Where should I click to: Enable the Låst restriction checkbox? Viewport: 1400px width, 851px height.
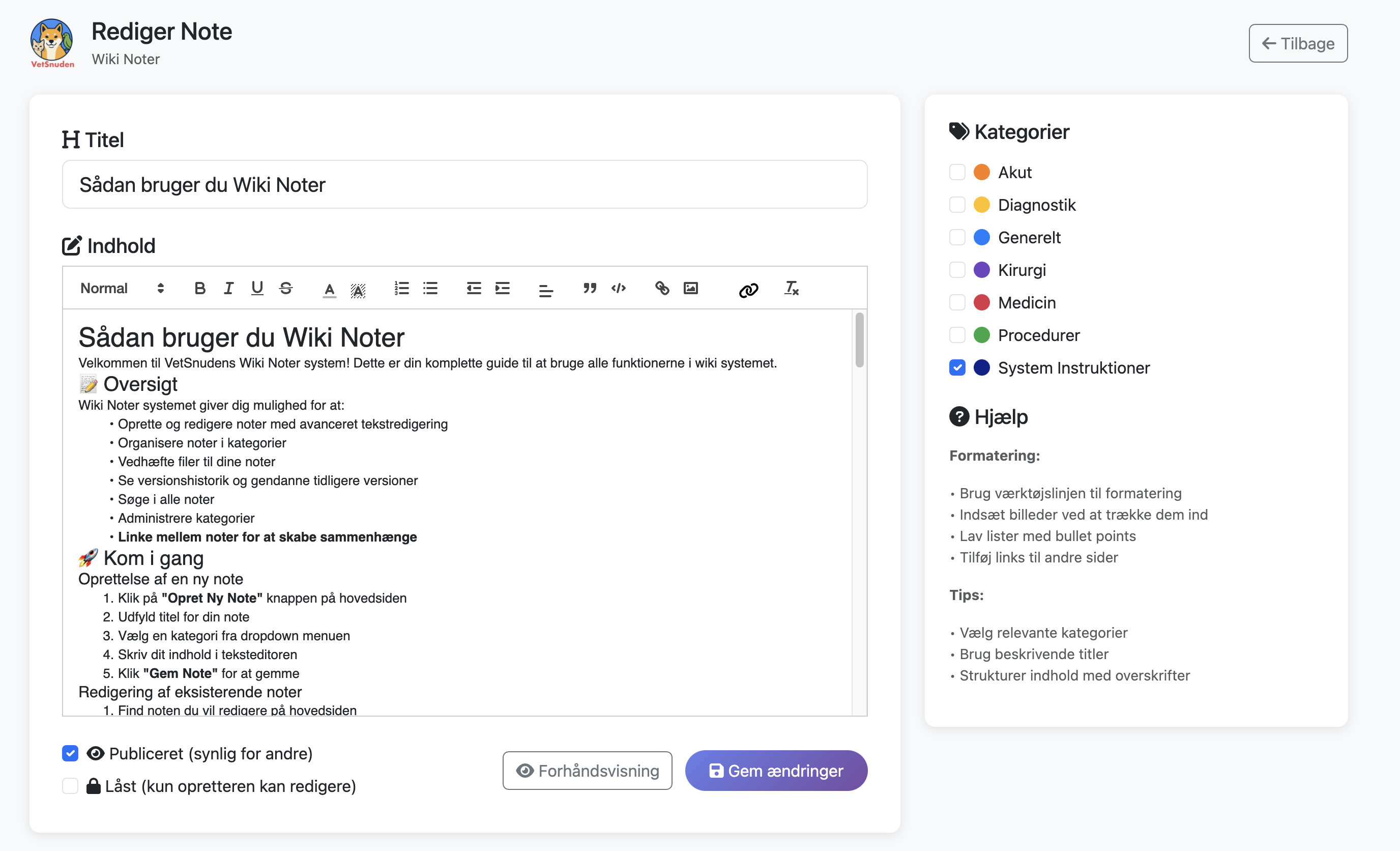[70, 786]
